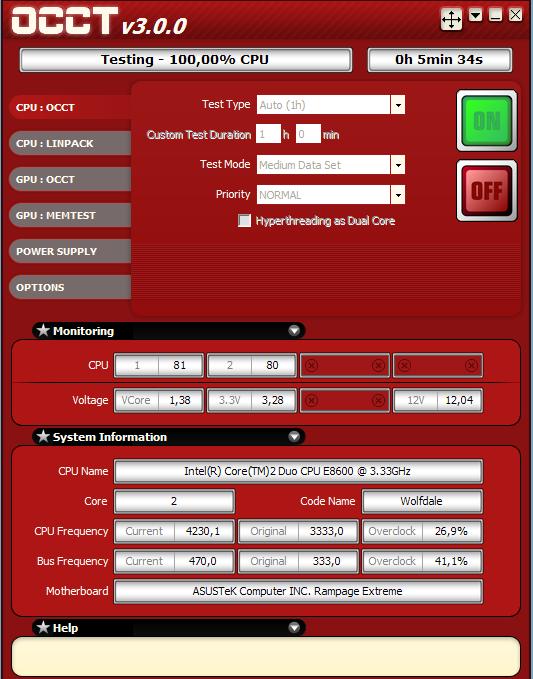533x679 pixels.
Task: Collapse the Monitoring section
Action: [294, 331]
